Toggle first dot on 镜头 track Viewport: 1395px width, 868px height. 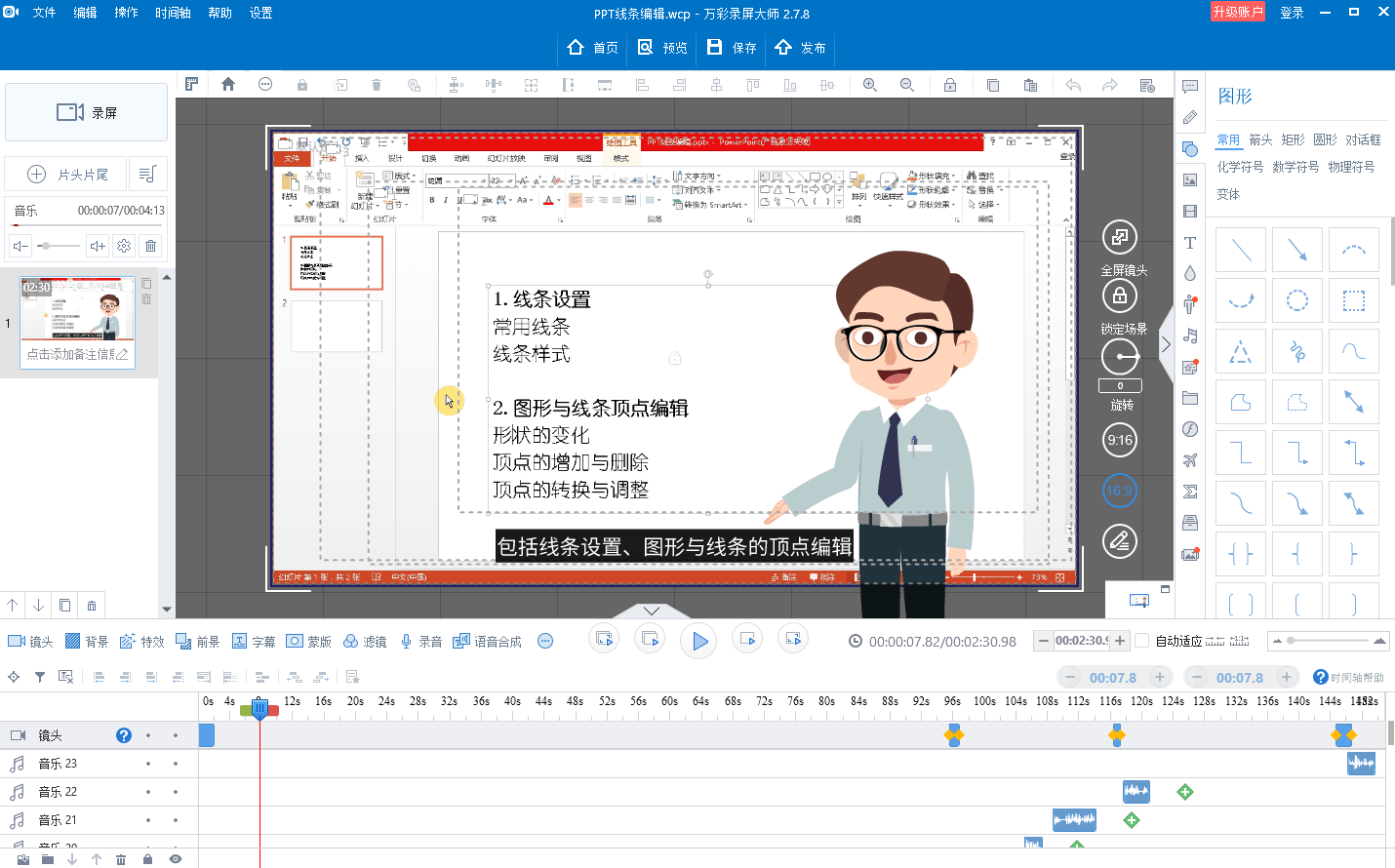click(148, 735)
